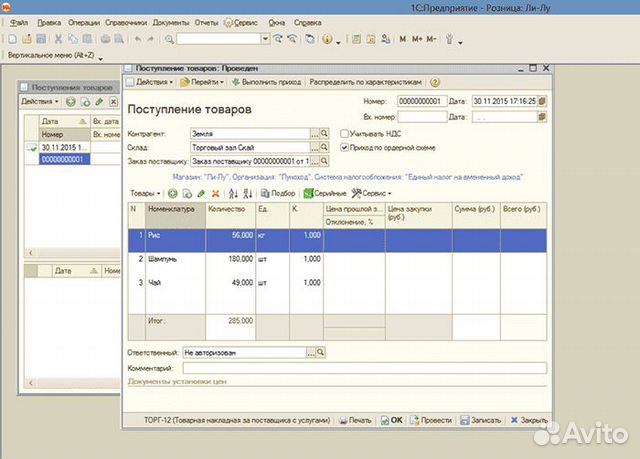Viewport: 640px width, 459px height.
Task: Click the Записать button
Action: click(480, 420)
